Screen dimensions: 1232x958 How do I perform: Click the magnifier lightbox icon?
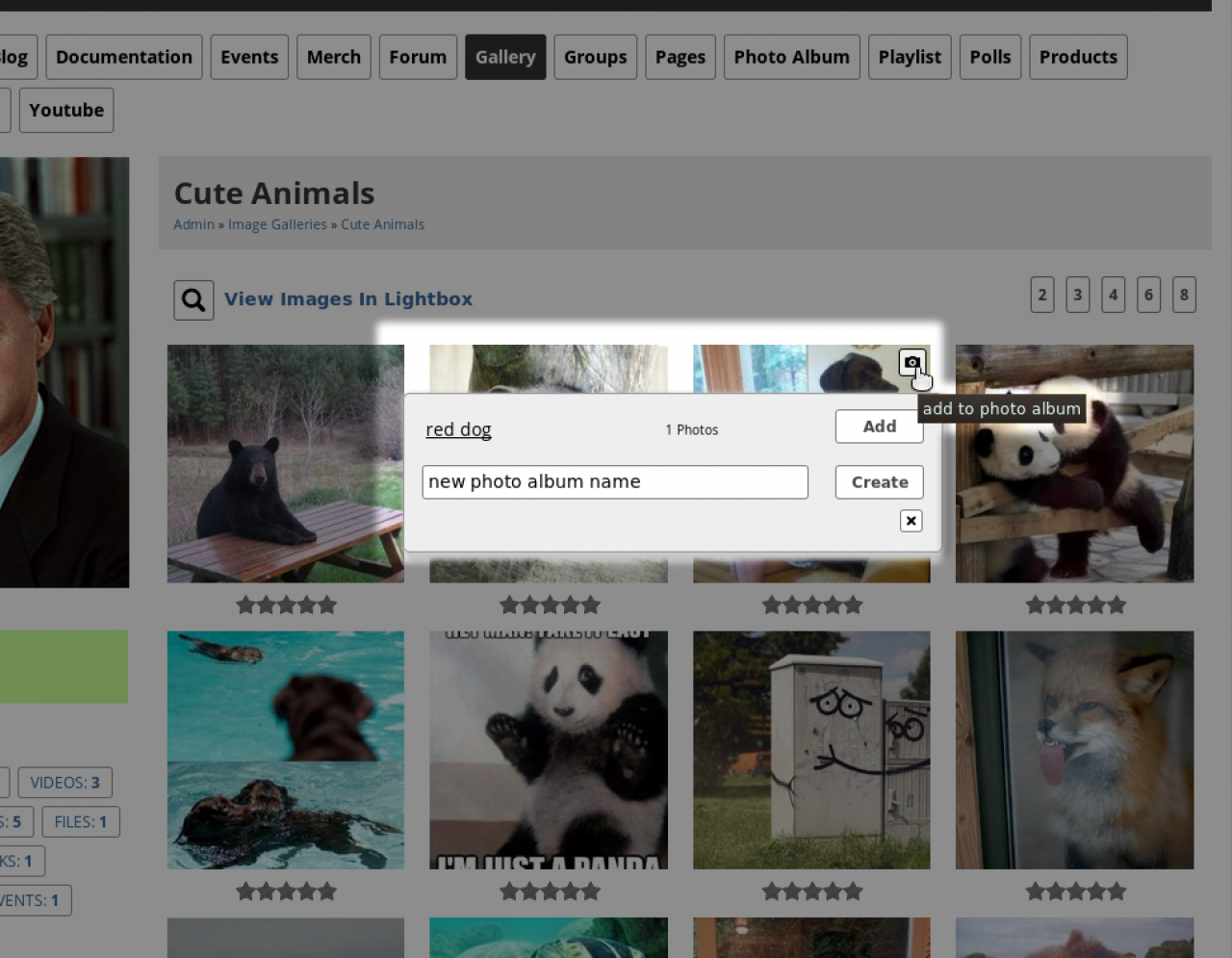[193, 300]
